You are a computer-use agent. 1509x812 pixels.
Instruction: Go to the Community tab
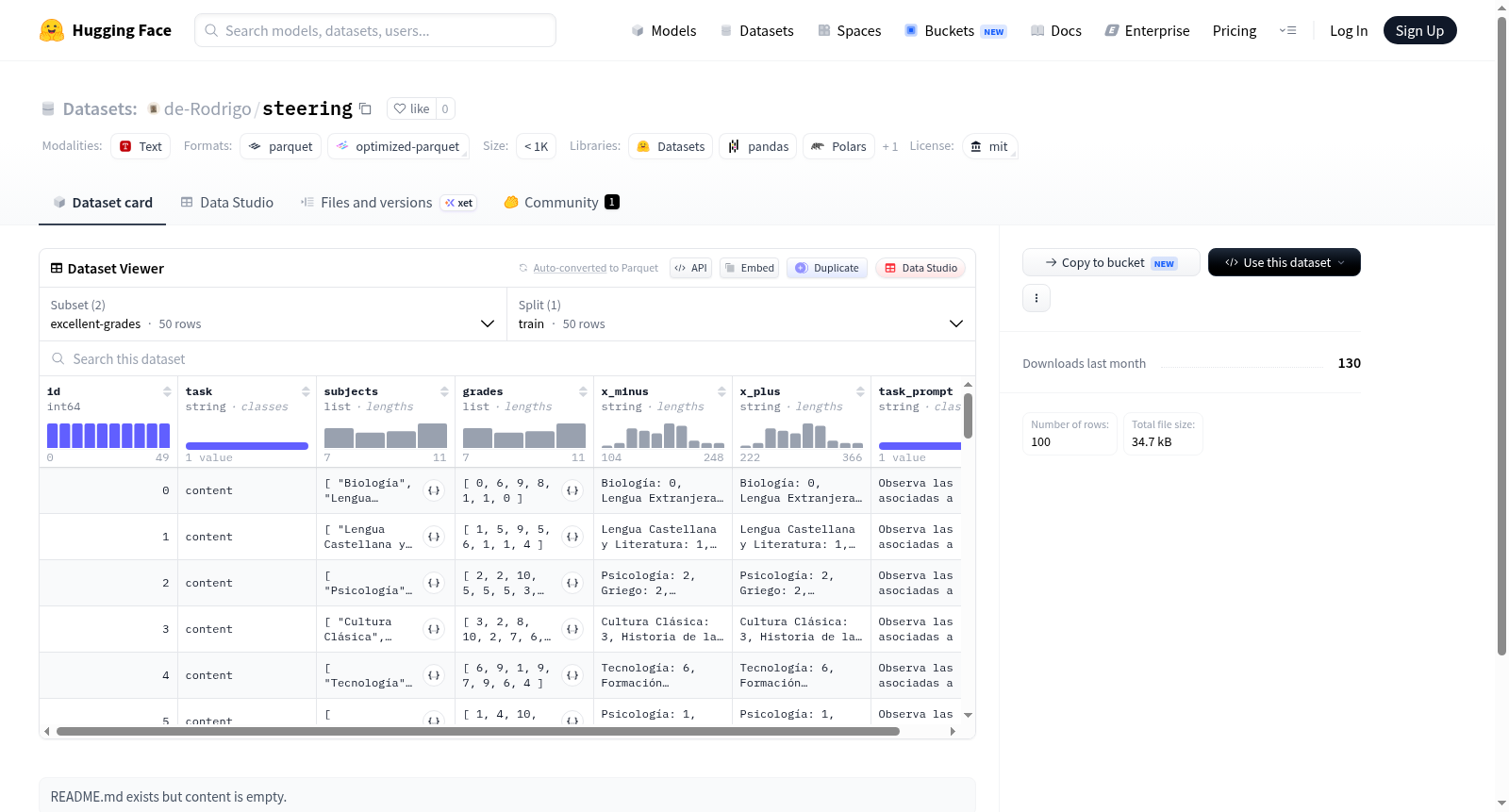pyautogui.click(x=562, y=203)
